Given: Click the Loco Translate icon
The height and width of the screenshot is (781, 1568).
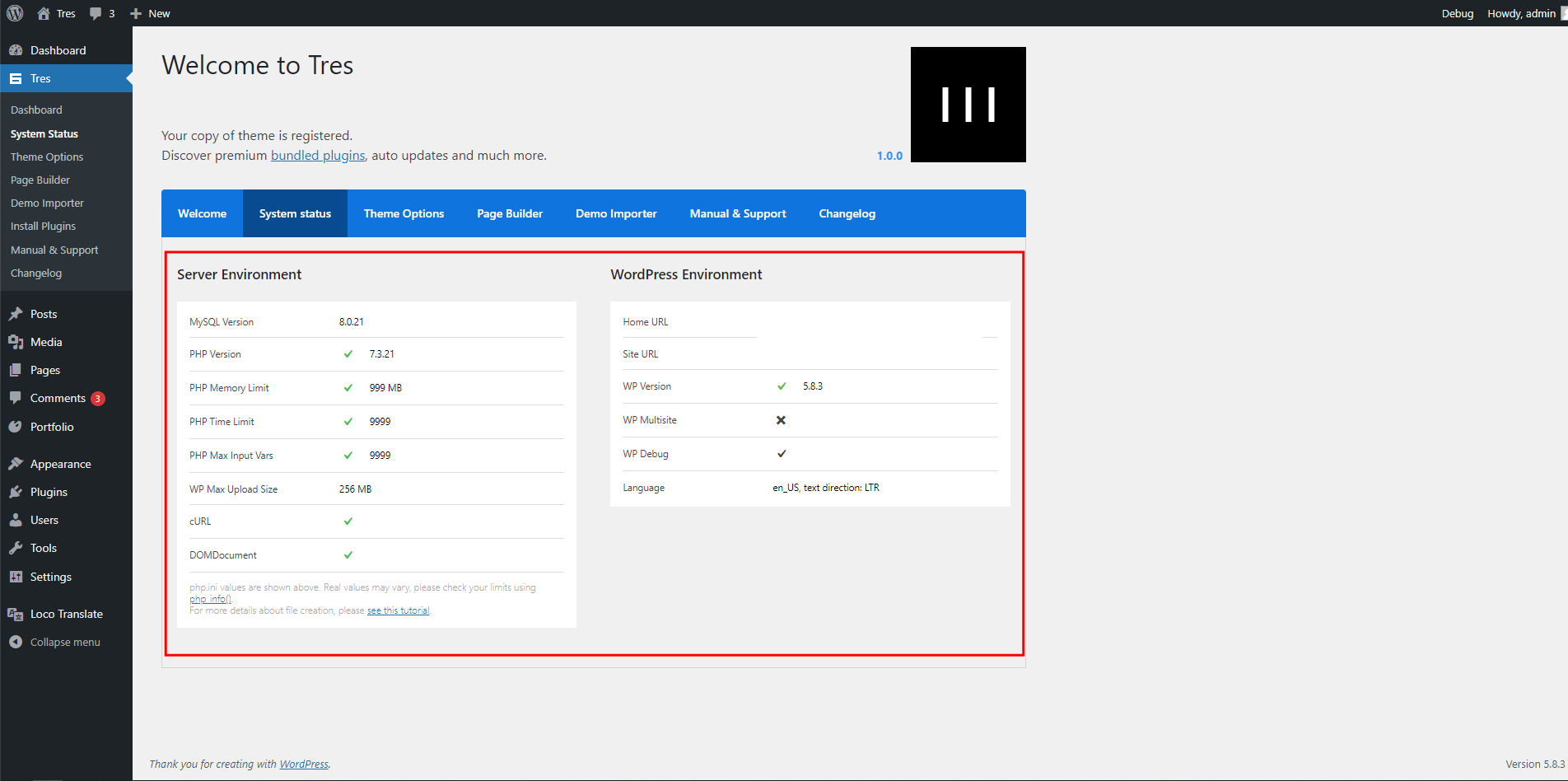Looking at the screenshot, I should pos(16,614).
